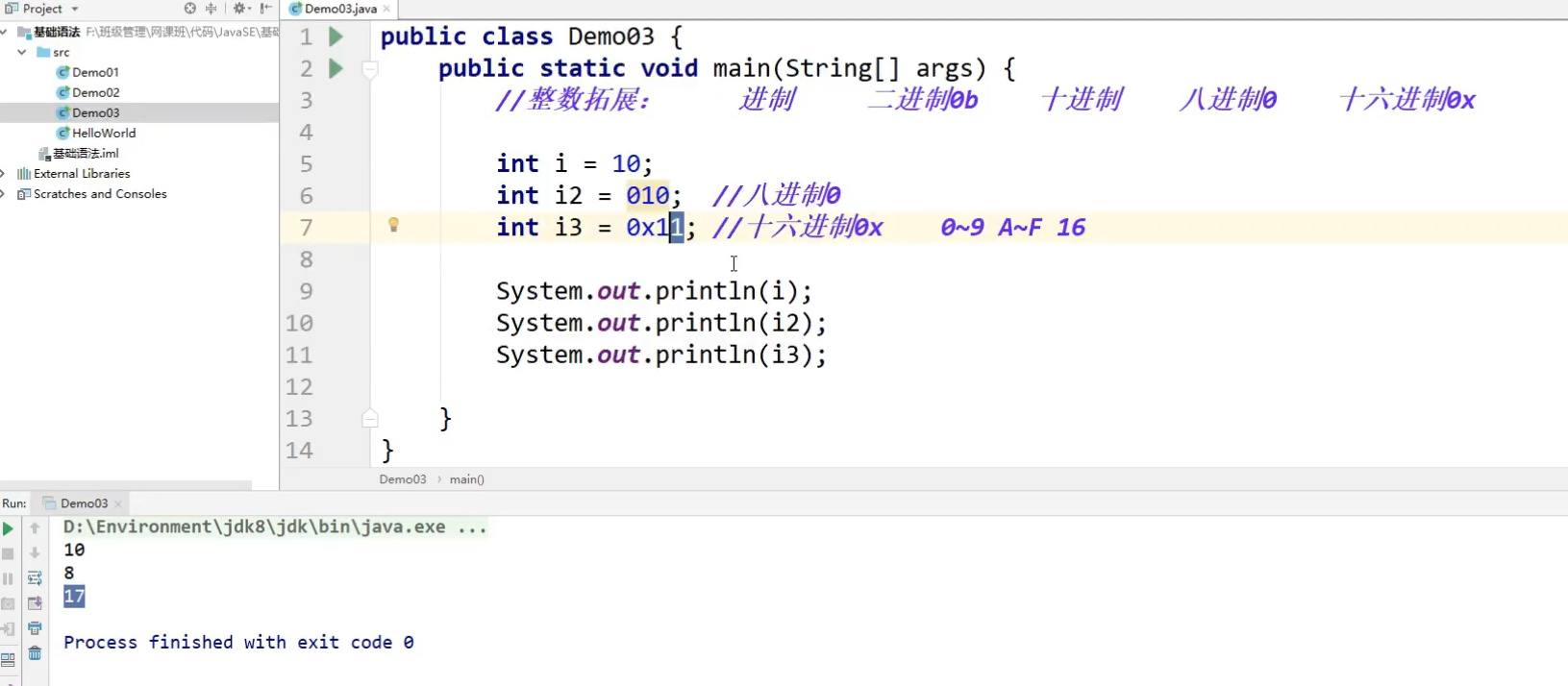Click println(i3) on line 11
The image size is (1568, 686).
click(734, 355)
